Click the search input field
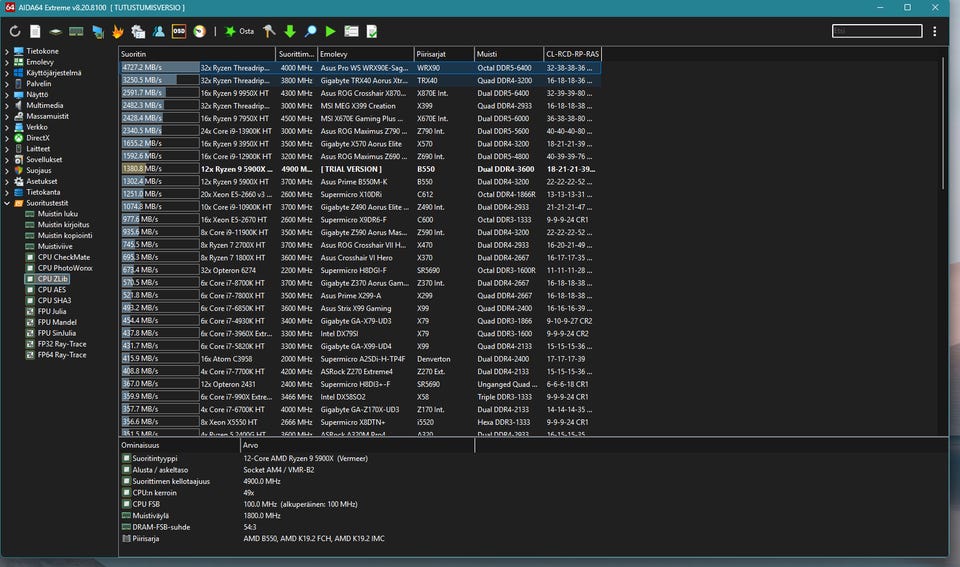 click(876, 32)
